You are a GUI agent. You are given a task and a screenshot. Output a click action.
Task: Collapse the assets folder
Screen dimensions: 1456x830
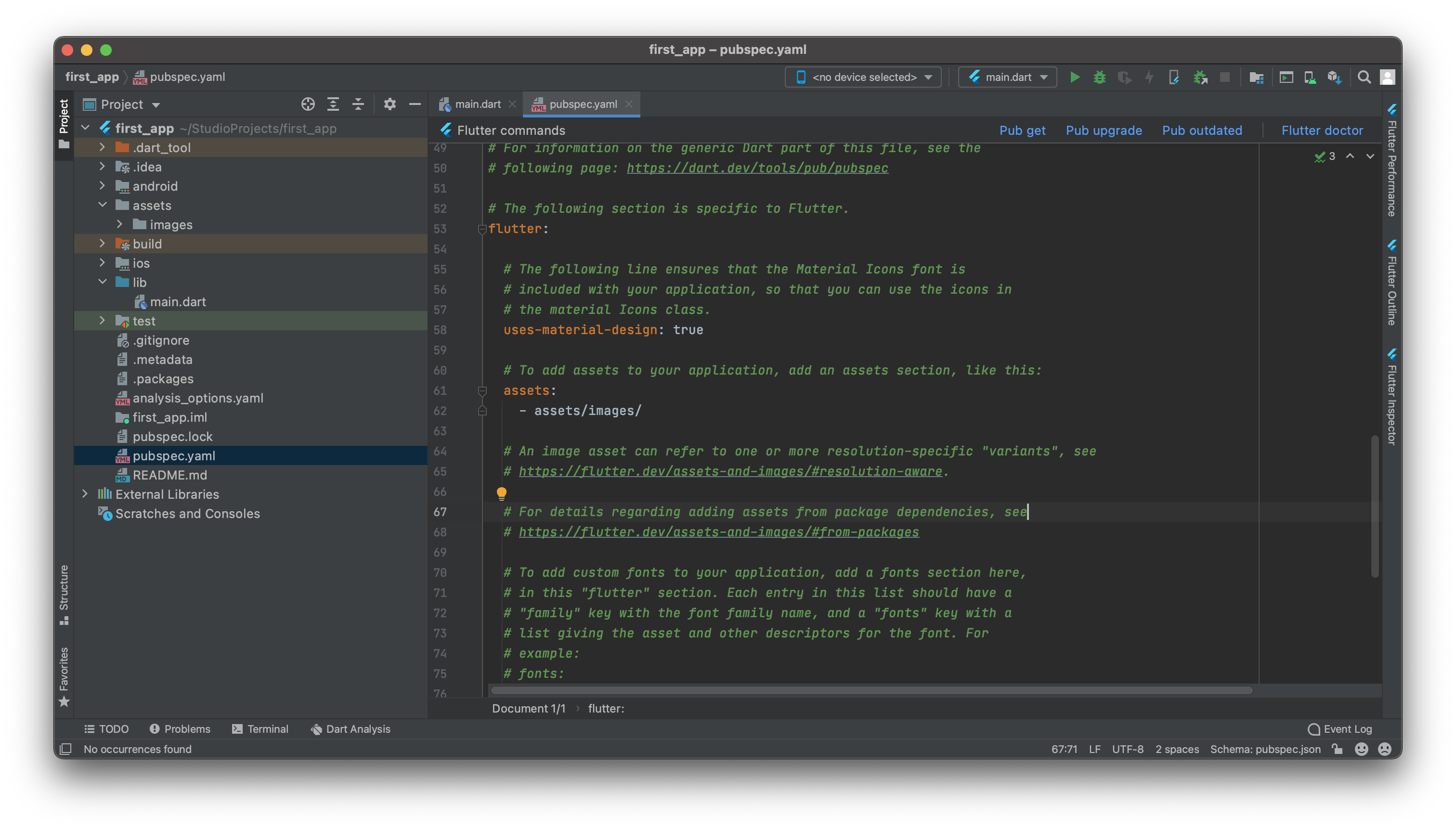pyautogui.click(x=102, y=205)
